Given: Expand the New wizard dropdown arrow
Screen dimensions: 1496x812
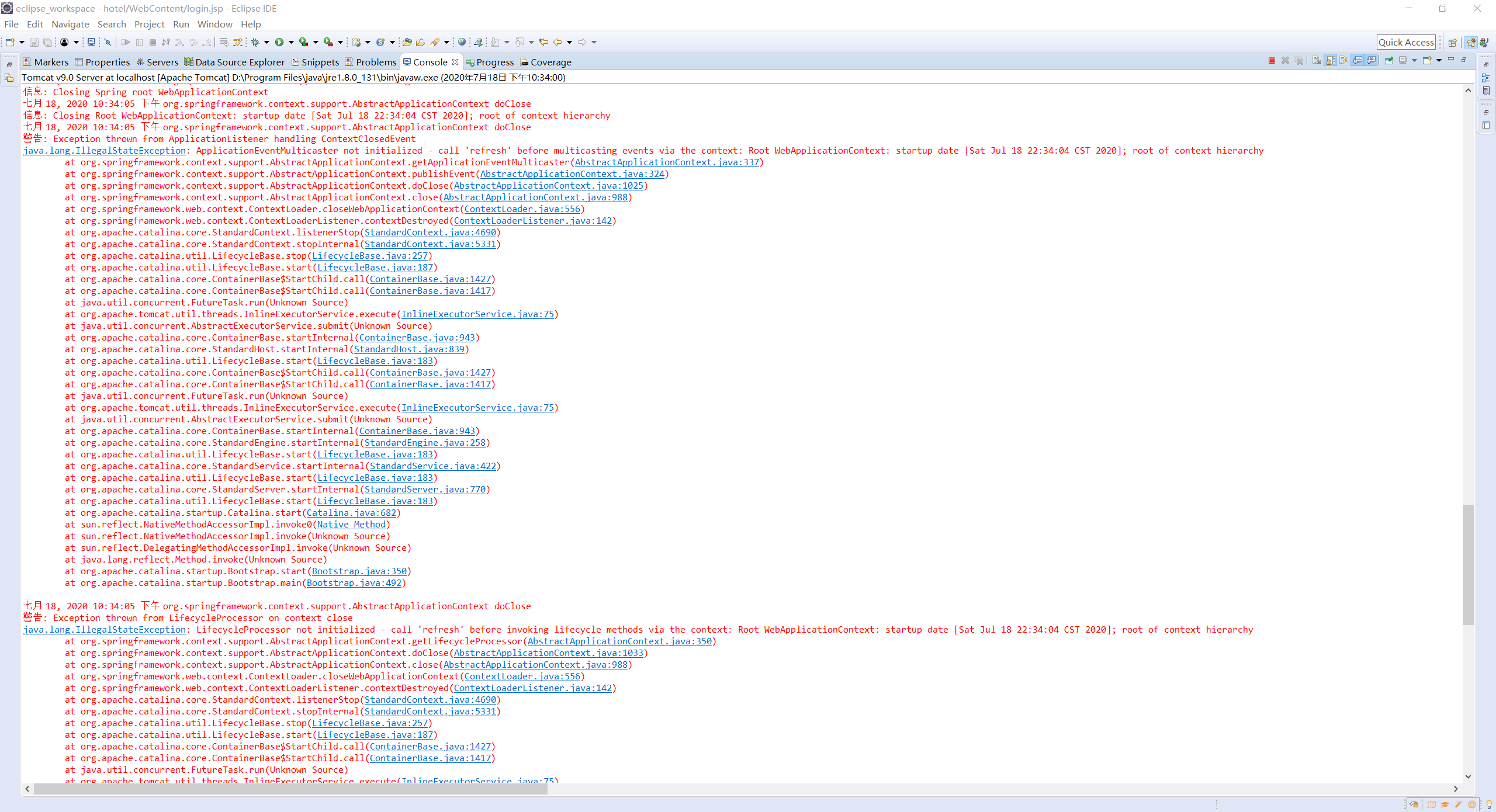Looking at the screenshot, I should click(22, 42).
